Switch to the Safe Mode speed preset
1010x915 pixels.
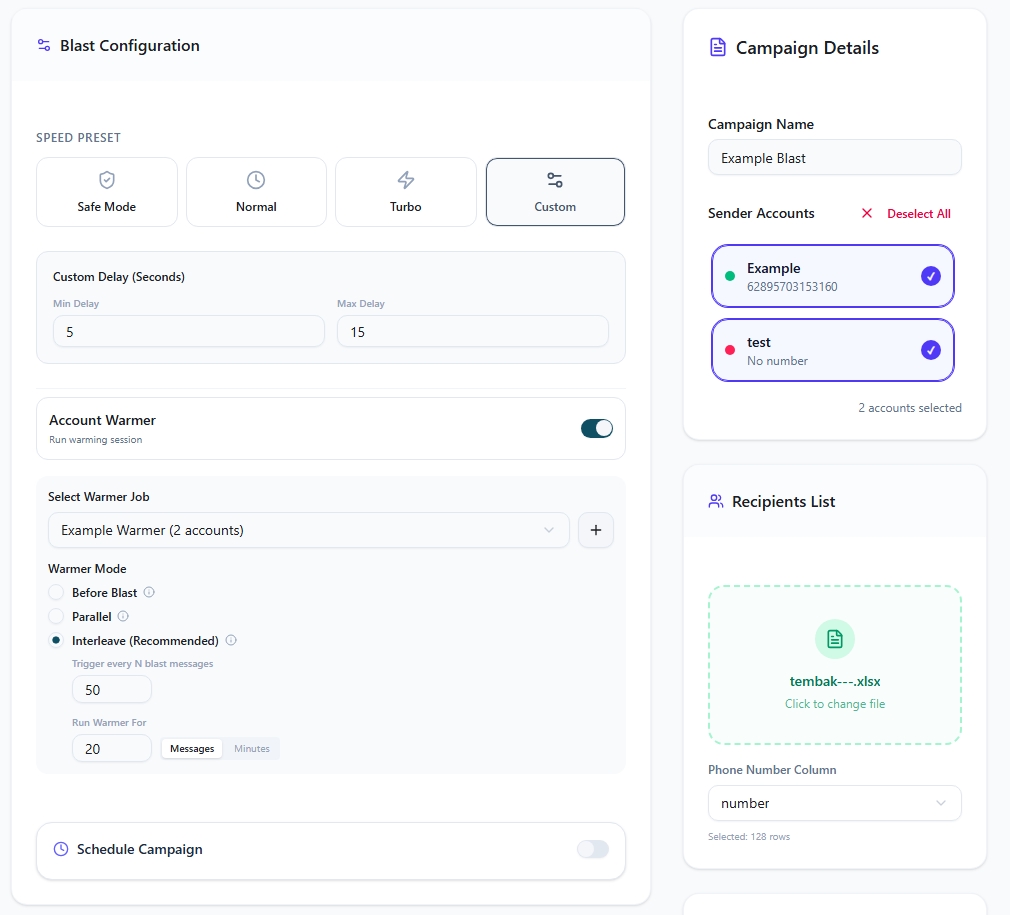pyautogui.click(x=107, y=192)
